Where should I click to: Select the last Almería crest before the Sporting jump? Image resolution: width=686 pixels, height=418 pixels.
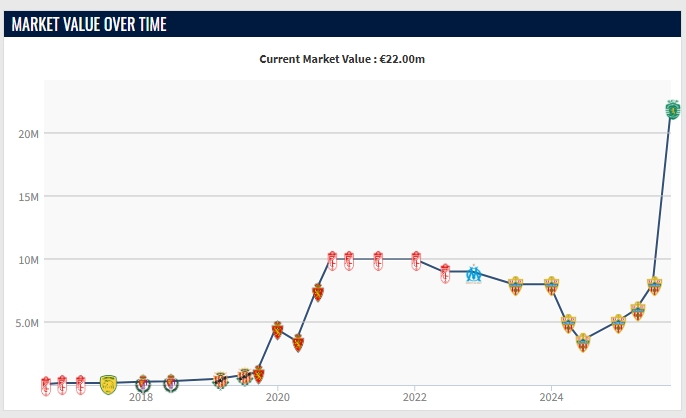pos(655,286)
